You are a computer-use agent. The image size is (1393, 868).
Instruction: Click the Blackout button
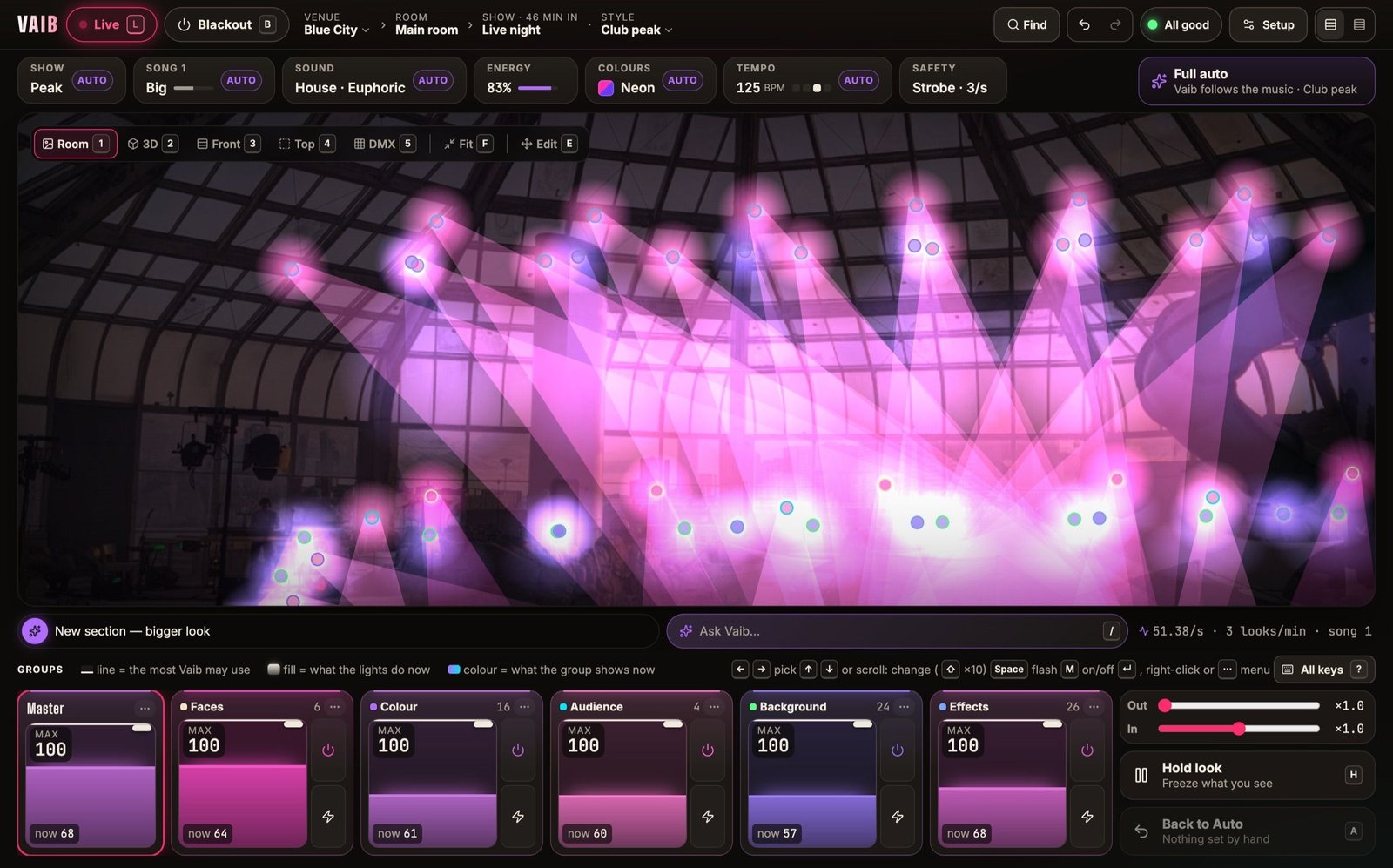pyautogui.click(x=226, y=24)
